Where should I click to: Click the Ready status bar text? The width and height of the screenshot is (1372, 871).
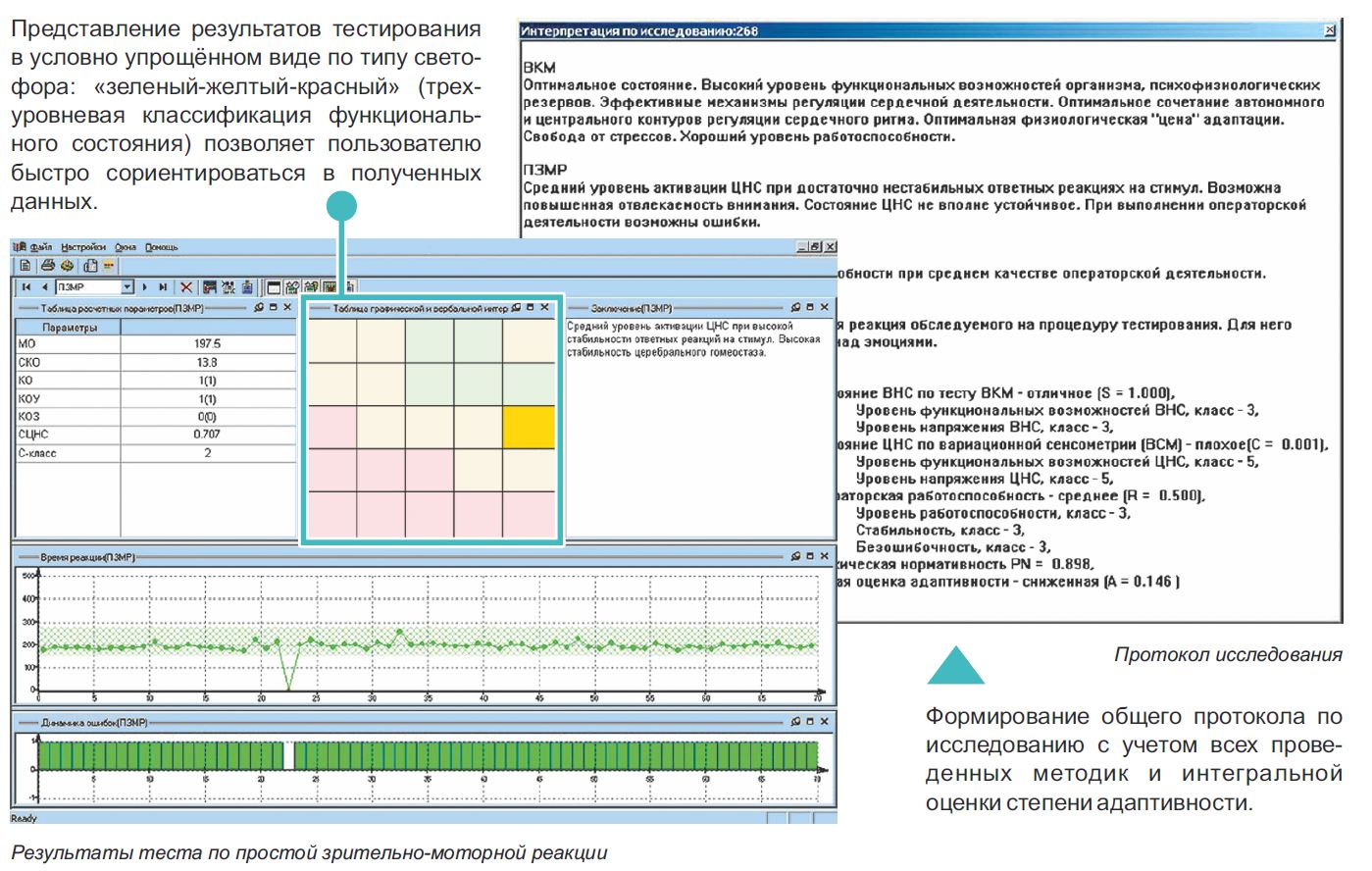pyautogui.click(x=24, y=818)
